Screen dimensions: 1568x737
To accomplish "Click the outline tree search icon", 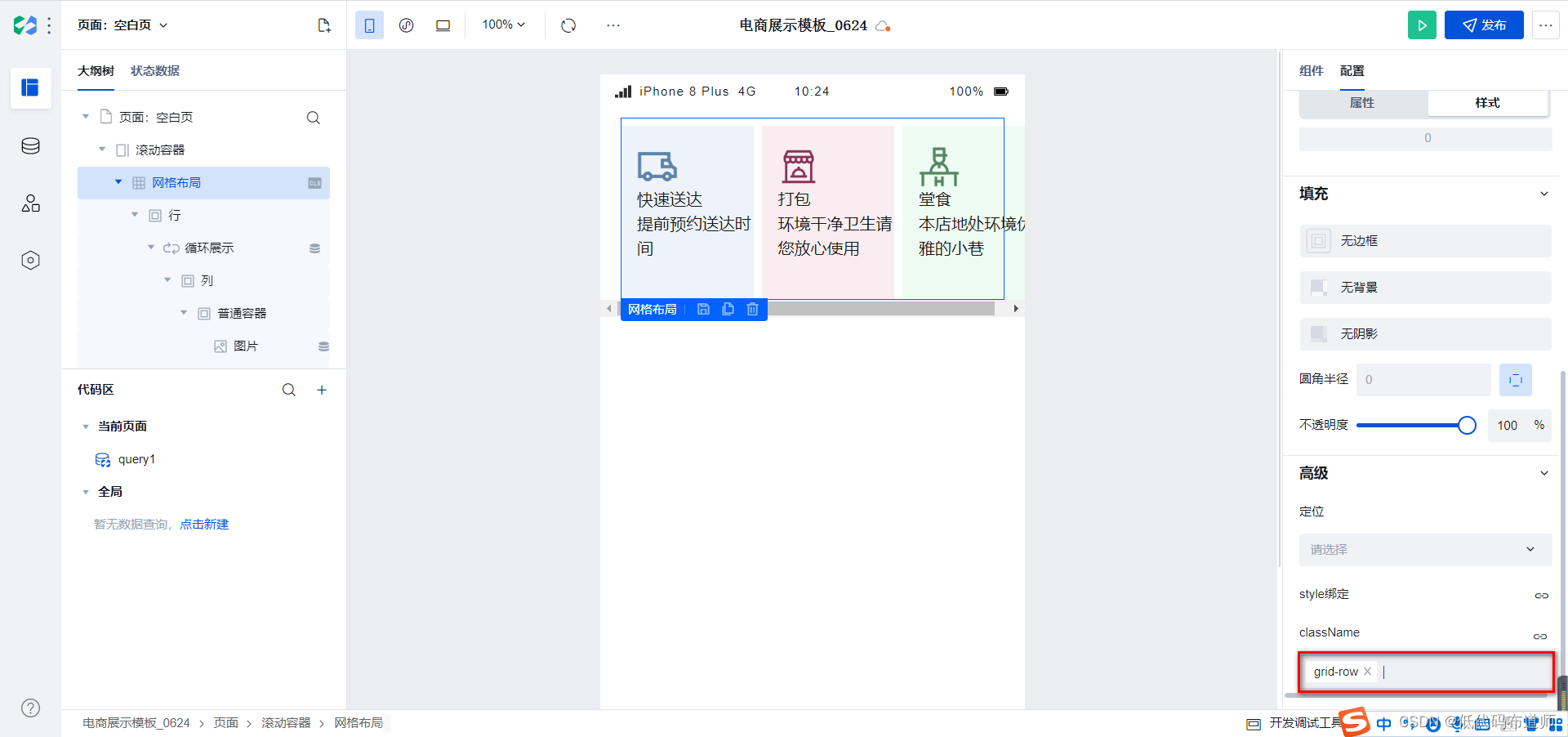I will (x=313, y=118).
